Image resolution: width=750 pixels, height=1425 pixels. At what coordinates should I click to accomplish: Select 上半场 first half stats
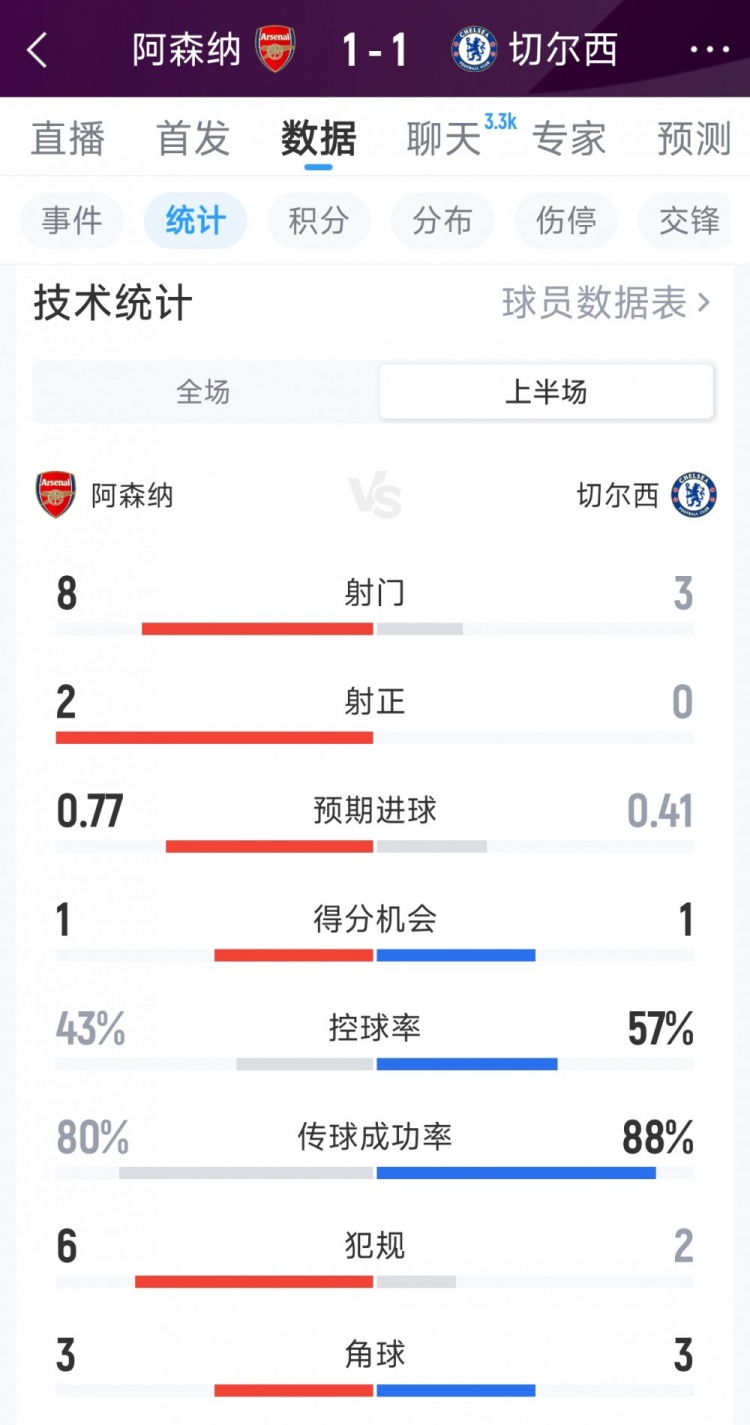546,392
